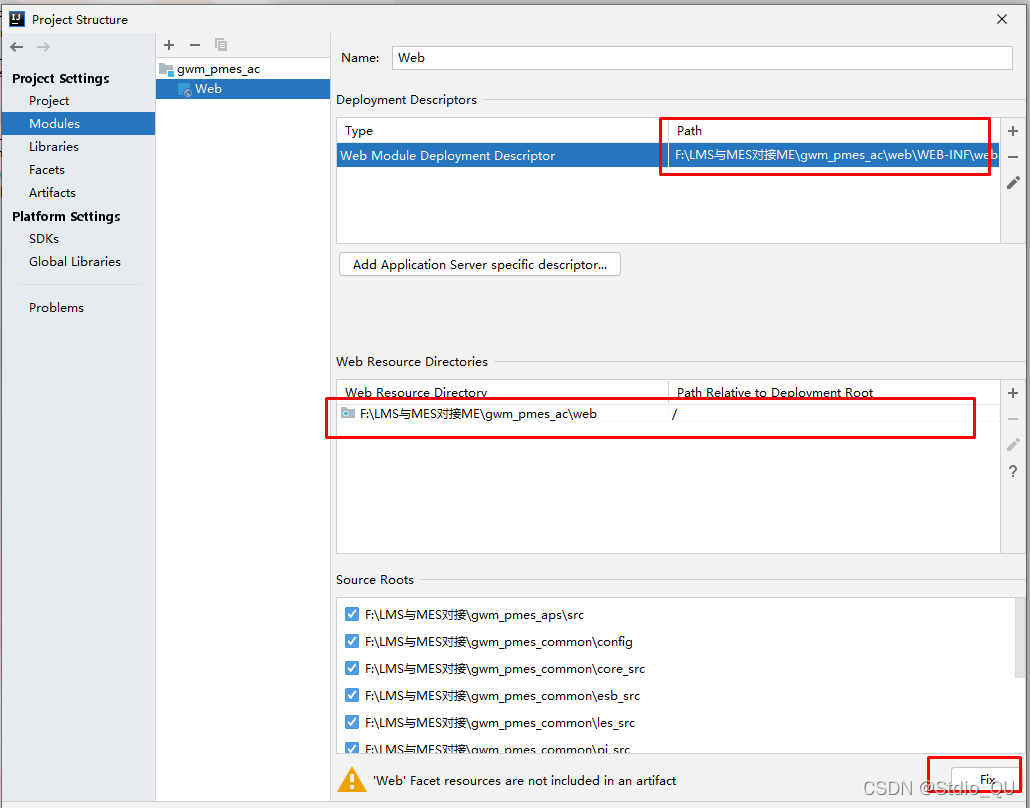Open the Libraries settings page
This screenshot has width=1030, height=808.
[54, 146]
